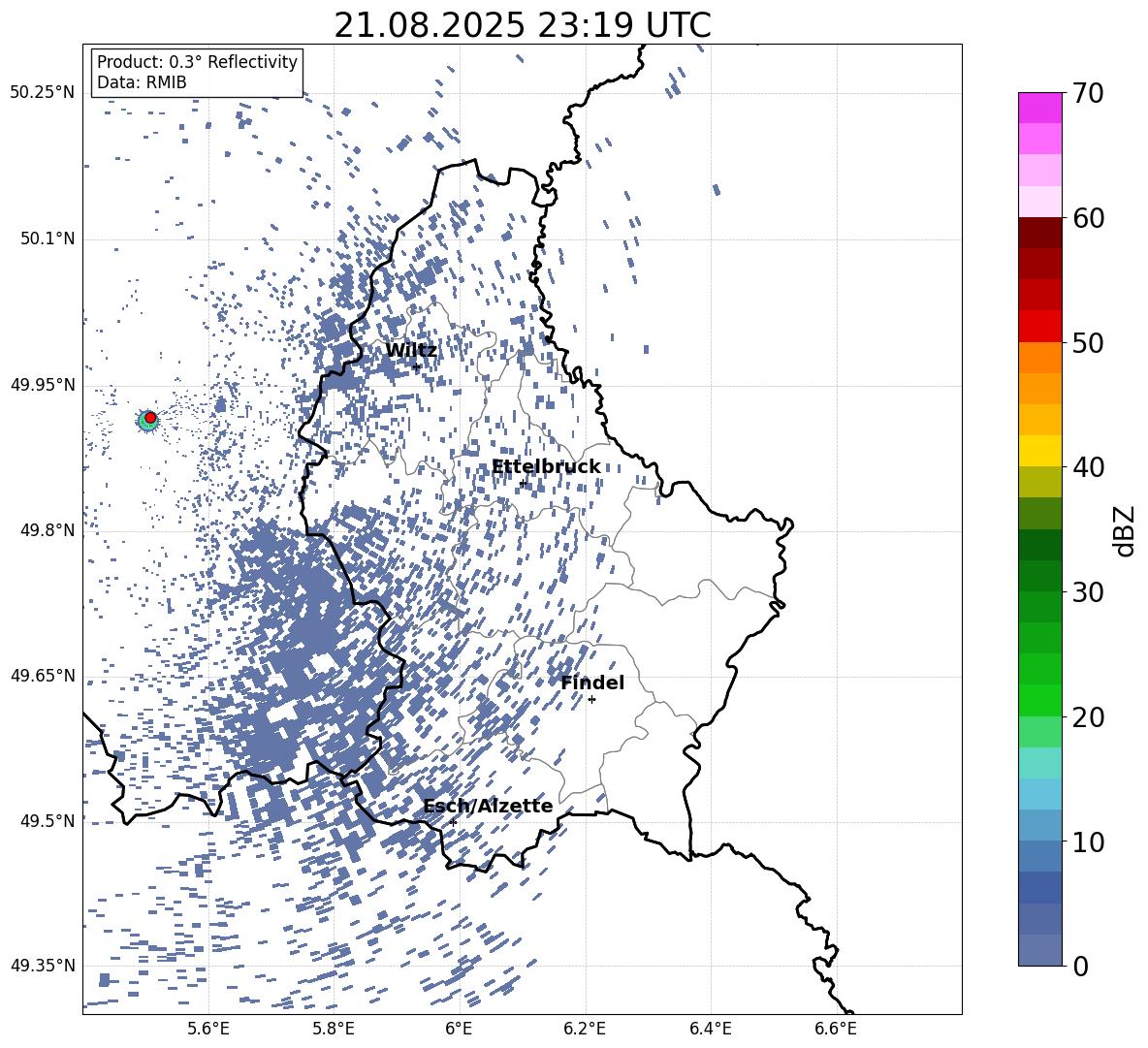1148x1048 pixels.
Task: Click the colorbar tick label 60
Action: 1088,218
